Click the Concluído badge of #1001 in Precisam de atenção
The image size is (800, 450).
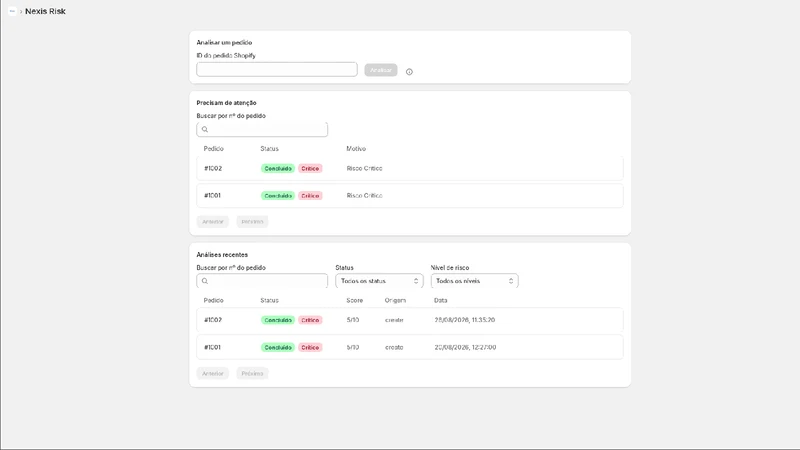[x=278, y=195]
